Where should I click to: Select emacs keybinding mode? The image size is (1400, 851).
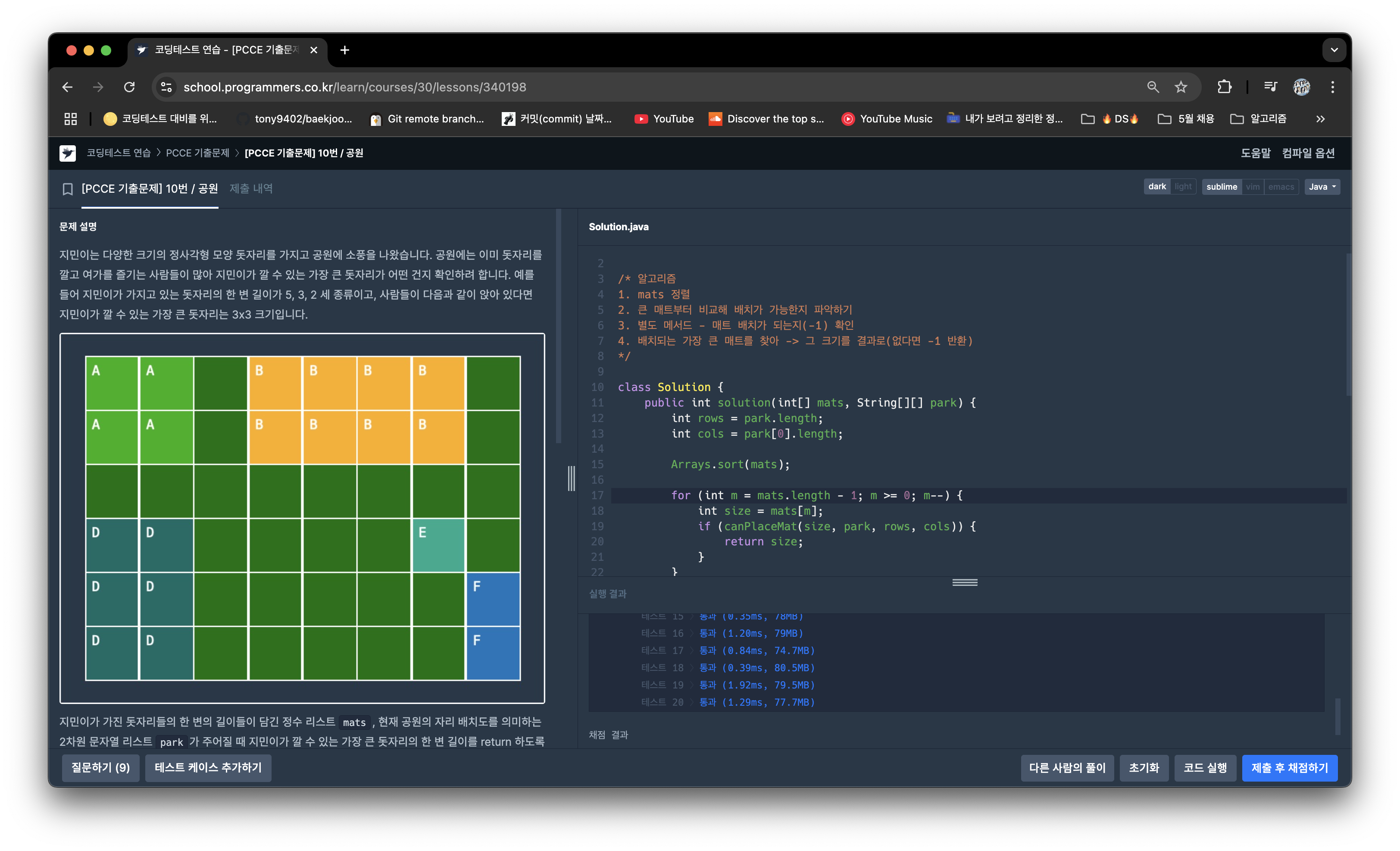(1281, 186)
